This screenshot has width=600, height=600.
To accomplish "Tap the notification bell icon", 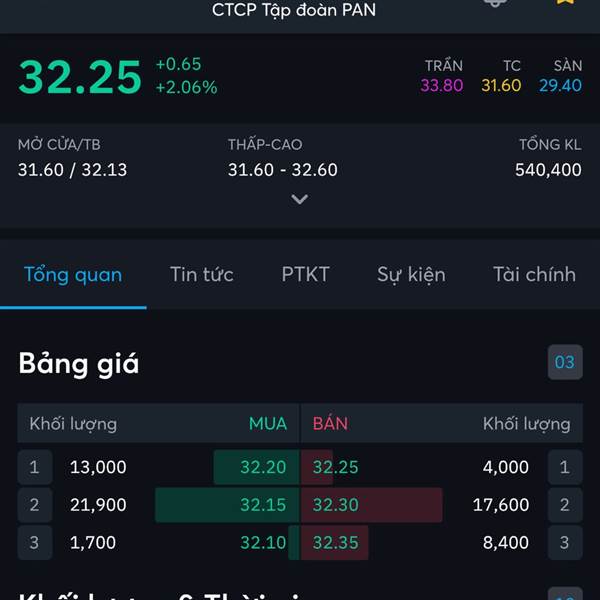I will coord(495,3).
